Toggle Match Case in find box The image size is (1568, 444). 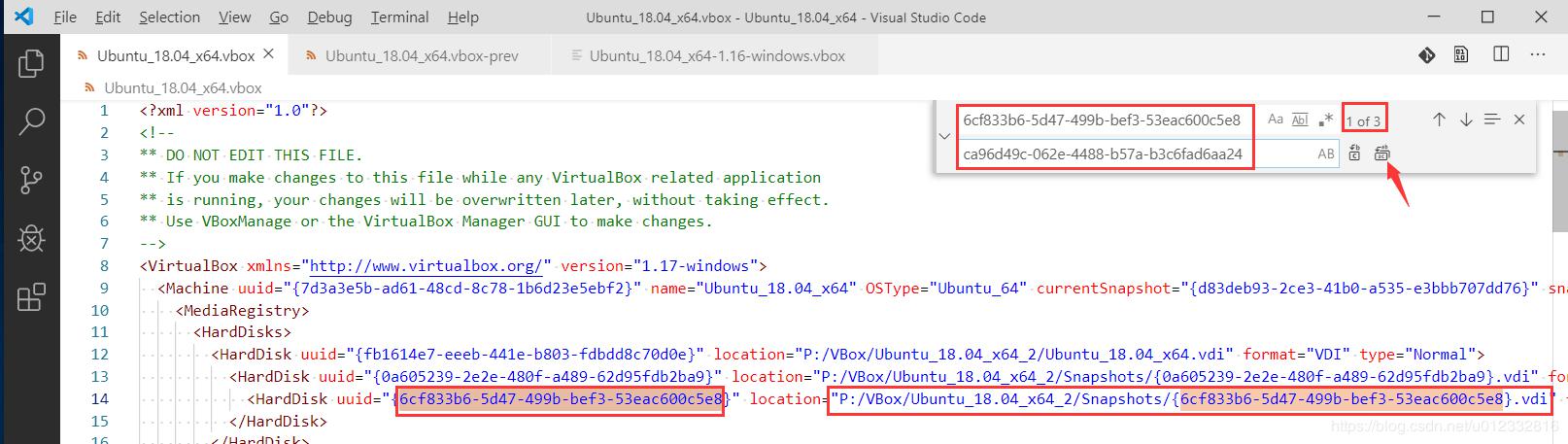1275,120
